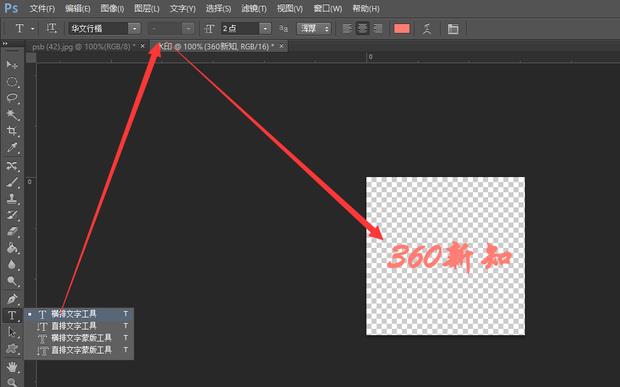Open the 文字(Y) menu
The image size is (620, 387).
(x=182, y=8)
